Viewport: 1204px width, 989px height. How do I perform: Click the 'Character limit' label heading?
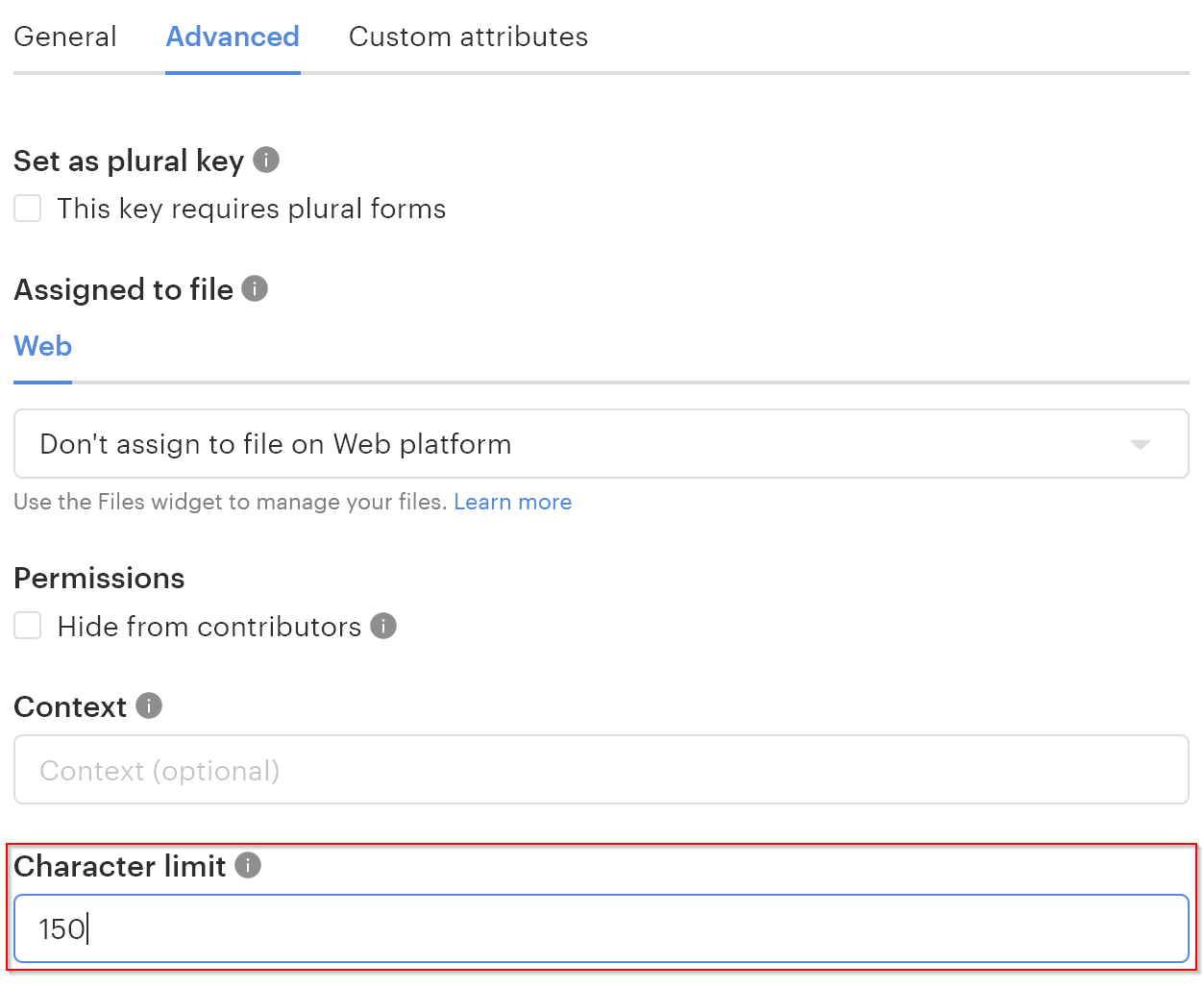point(120,866)
